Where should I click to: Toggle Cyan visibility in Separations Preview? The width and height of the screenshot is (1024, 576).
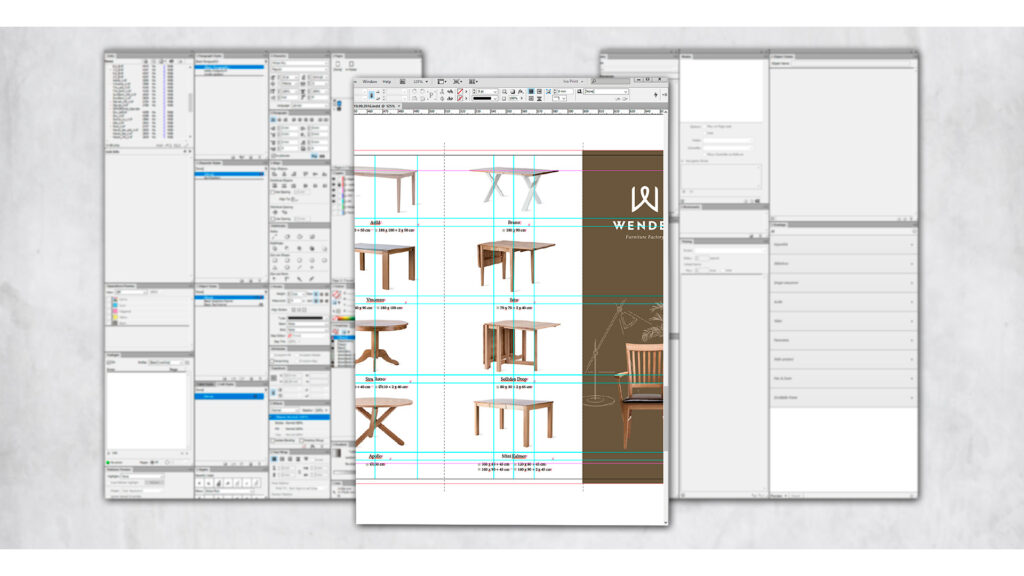(x=108, y=306)
